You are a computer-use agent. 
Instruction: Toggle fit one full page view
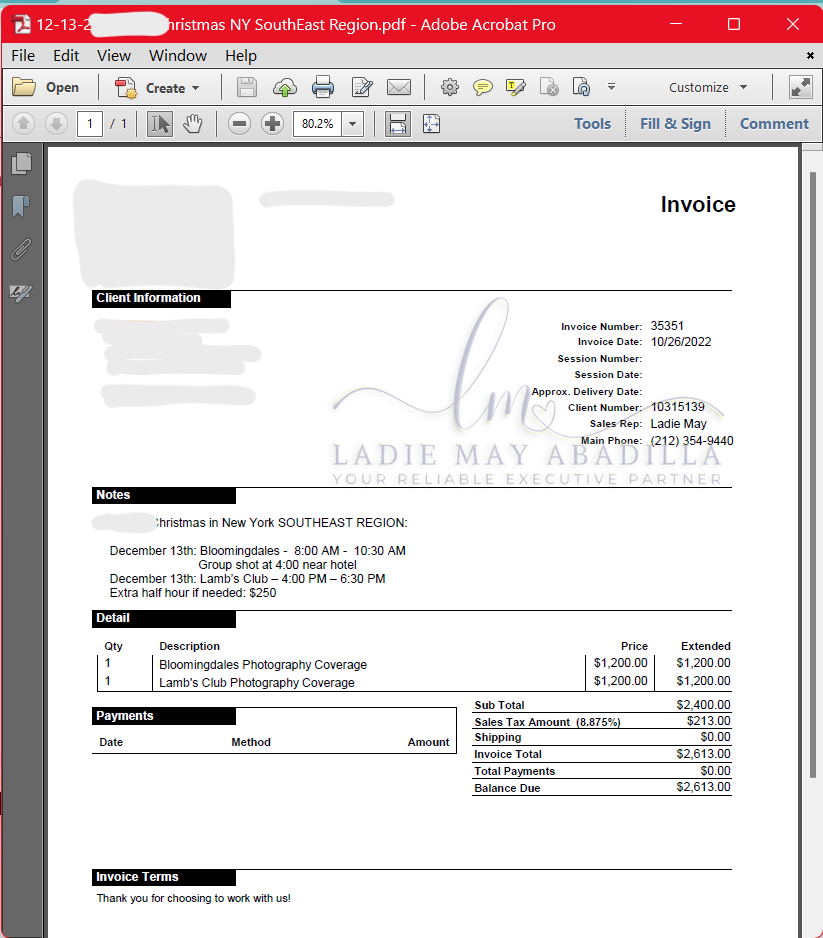click(431, 124)
